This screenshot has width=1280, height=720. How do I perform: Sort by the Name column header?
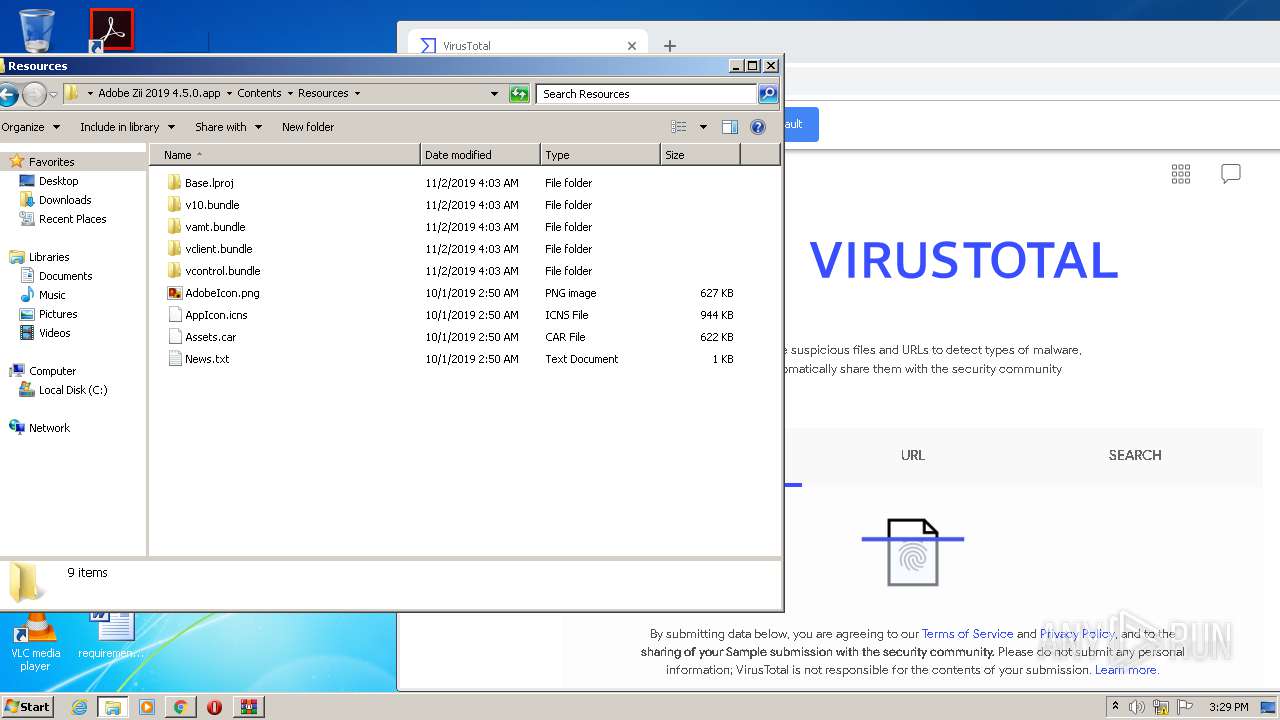point(285,155)
